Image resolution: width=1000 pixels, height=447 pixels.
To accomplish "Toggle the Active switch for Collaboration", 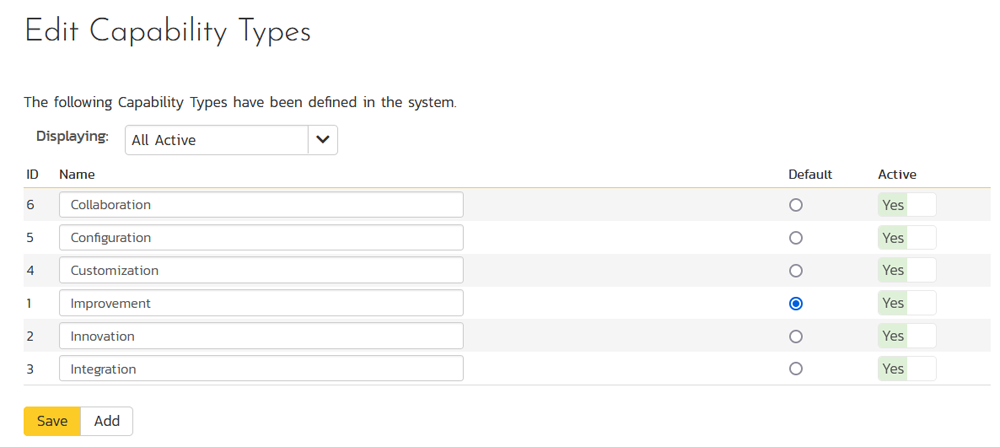I will point(907,205).
